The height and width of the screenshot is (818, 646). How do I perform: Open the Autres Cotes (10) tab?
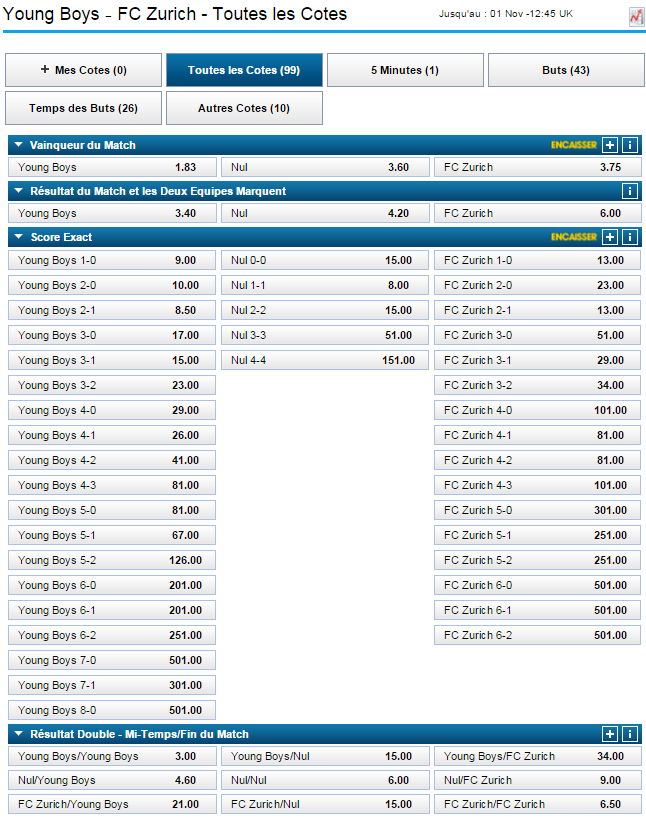244,108
